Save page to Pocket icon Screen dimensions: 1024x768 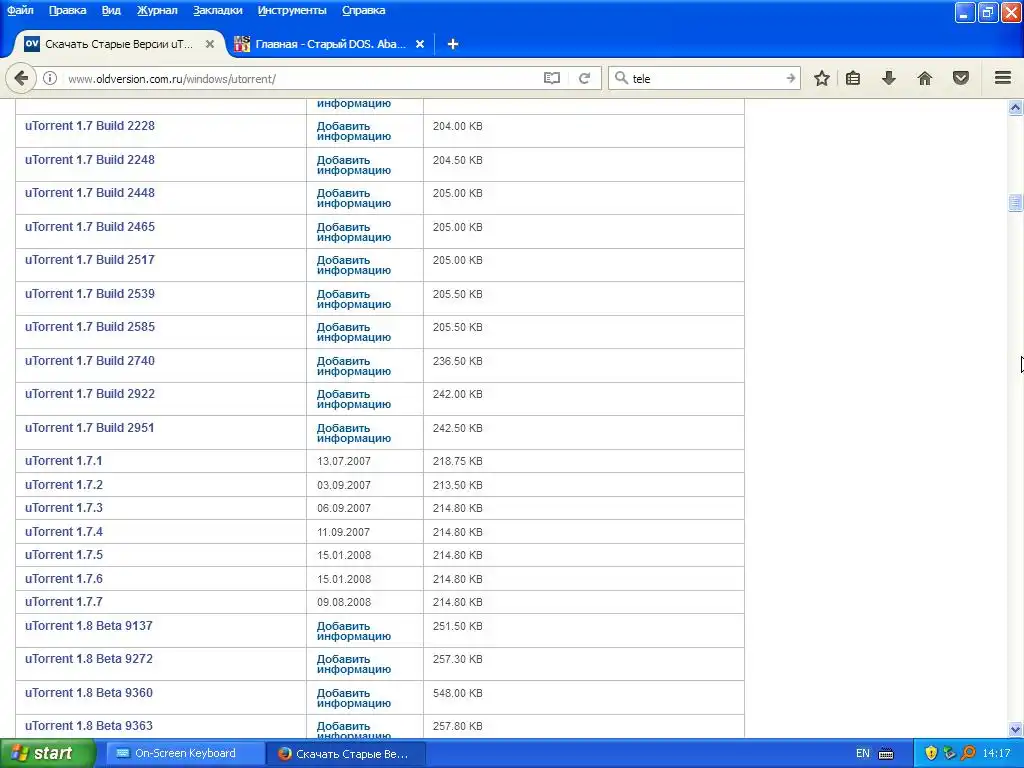click(x=961, y=78)
